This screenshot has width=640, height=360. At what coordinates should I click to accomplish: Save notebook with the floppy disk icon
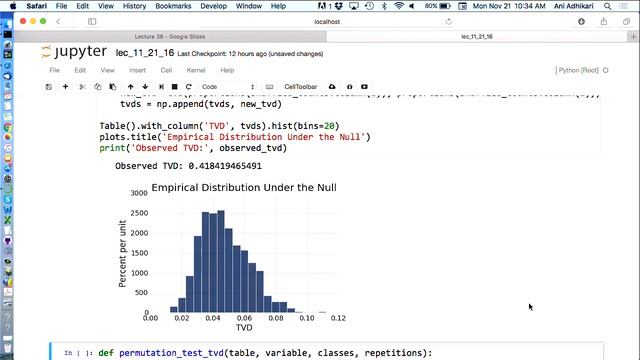click(x=49, y=87)
